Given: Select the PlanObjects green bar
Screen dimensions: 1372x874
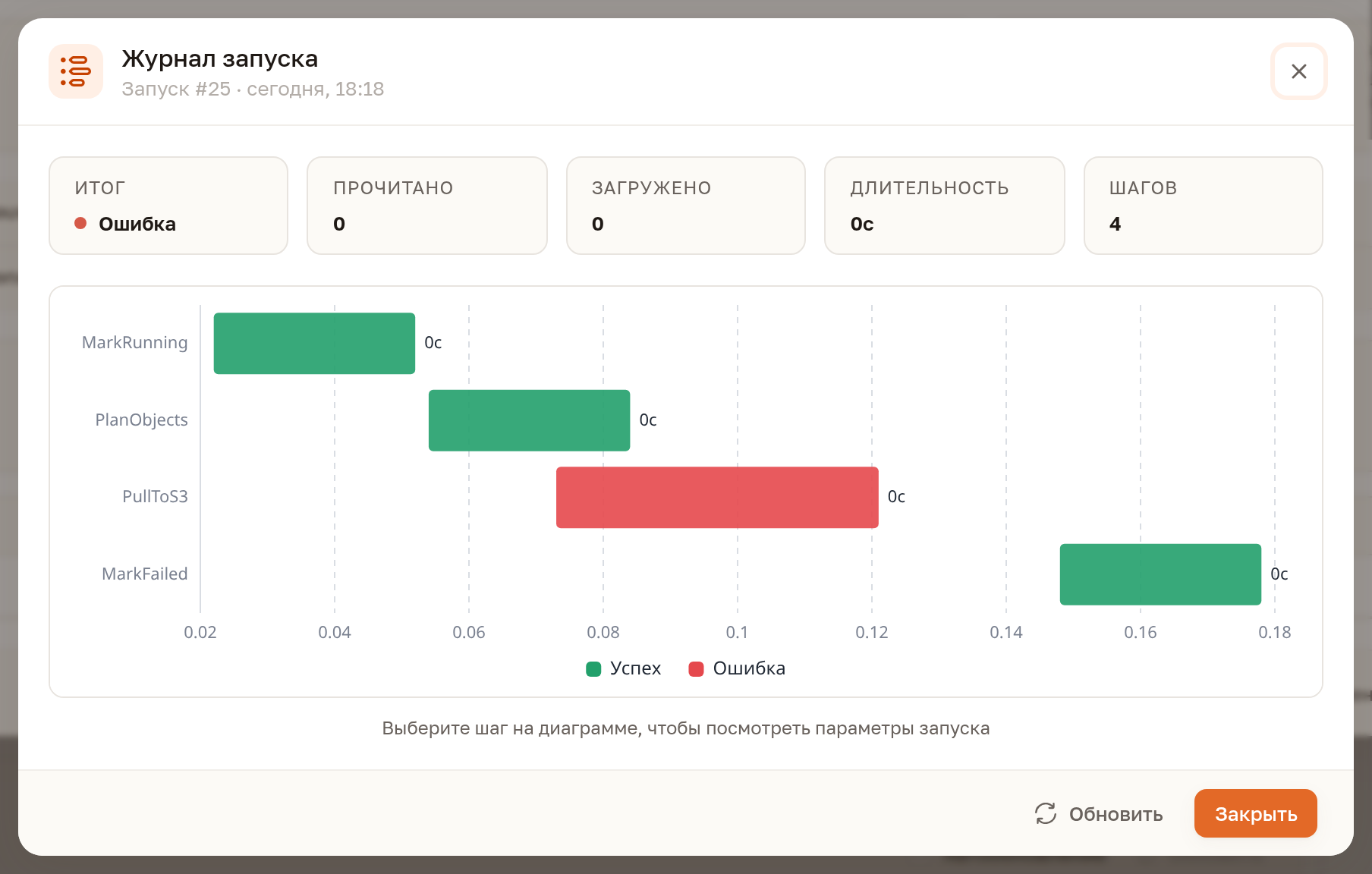Looking at the screenshot, I should (x=529, y=420).
